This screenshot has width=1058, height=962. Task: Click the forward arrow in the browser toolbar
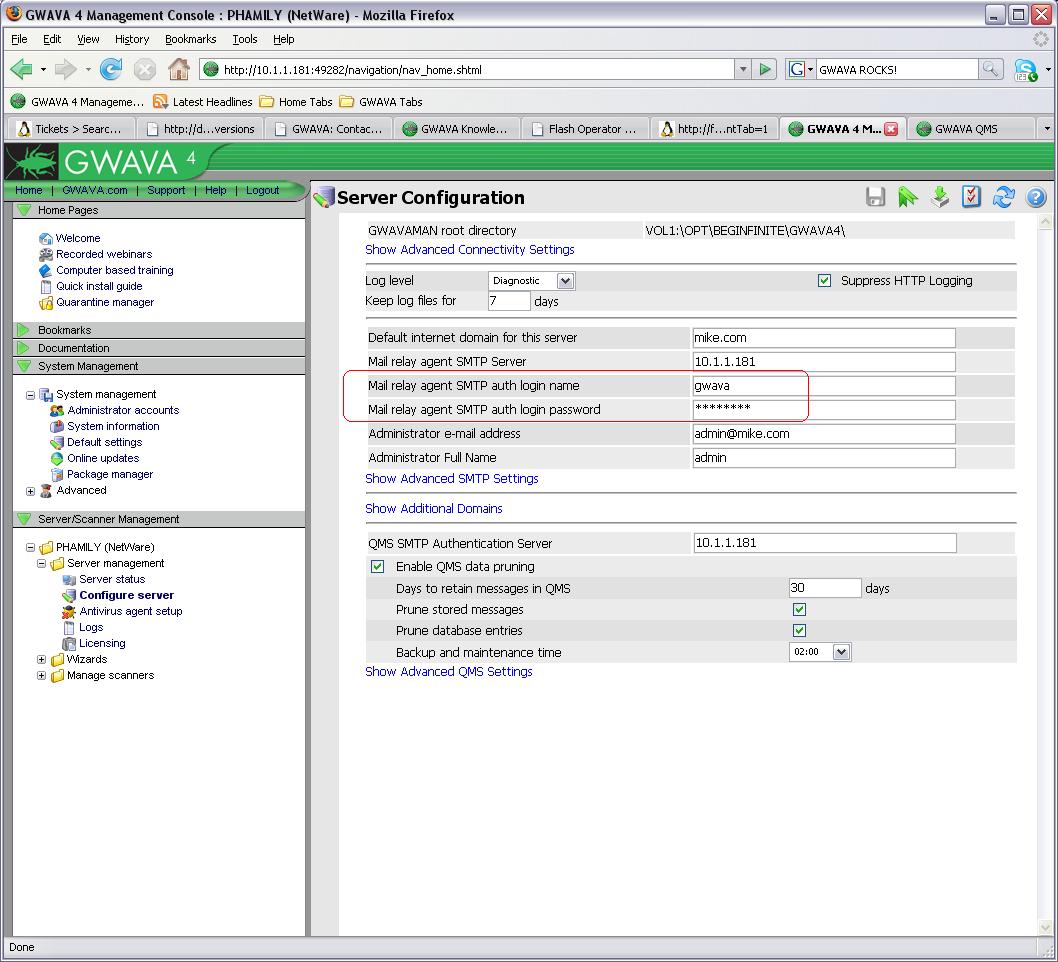click(x=65, y=69)
